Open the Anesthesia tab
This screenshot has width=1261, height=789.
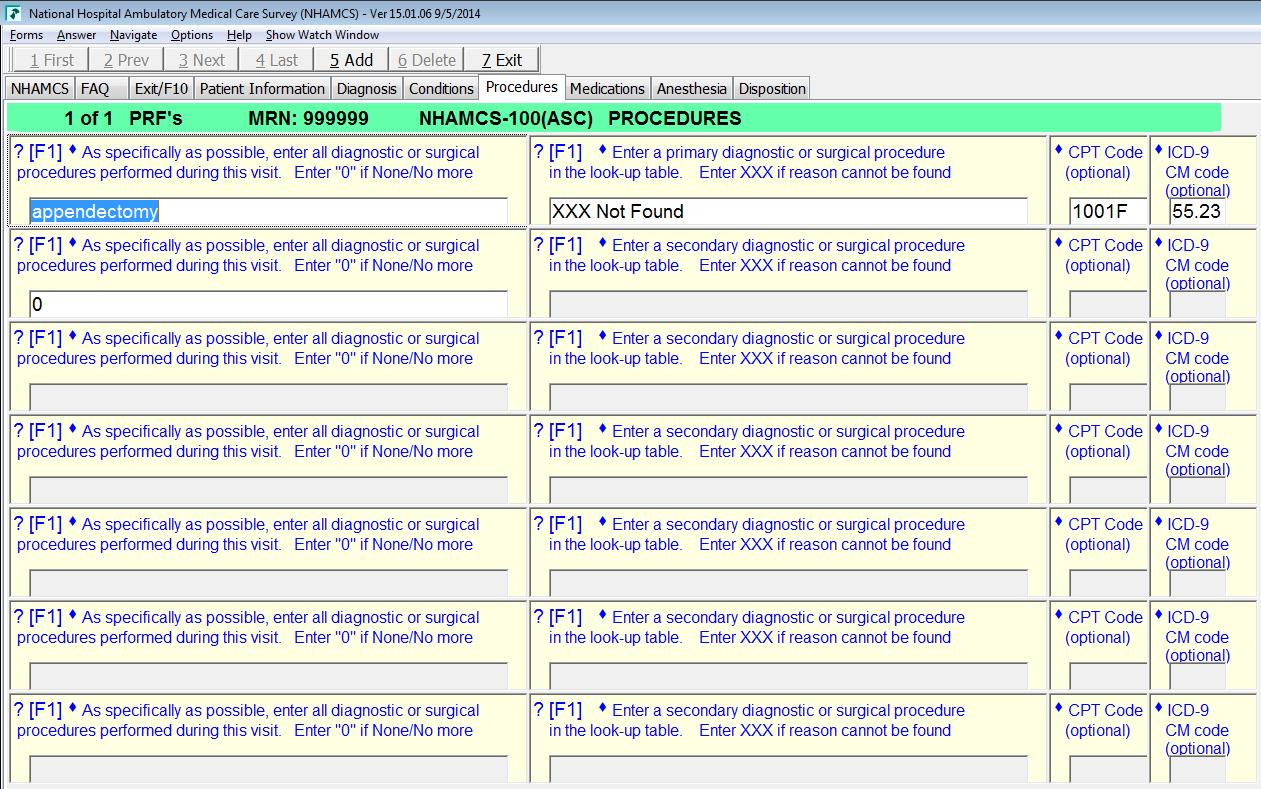point(692,89)
